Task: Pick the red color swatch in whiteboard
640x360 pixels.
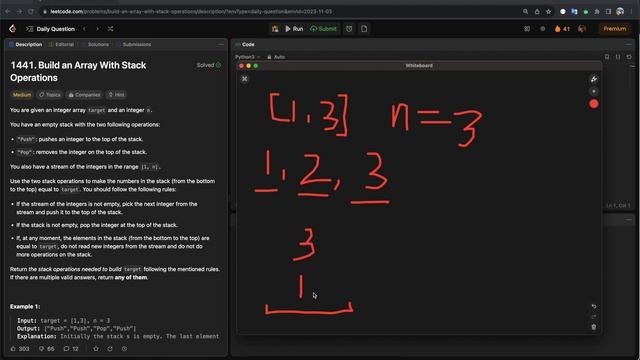Action: (x=594, y=104)
